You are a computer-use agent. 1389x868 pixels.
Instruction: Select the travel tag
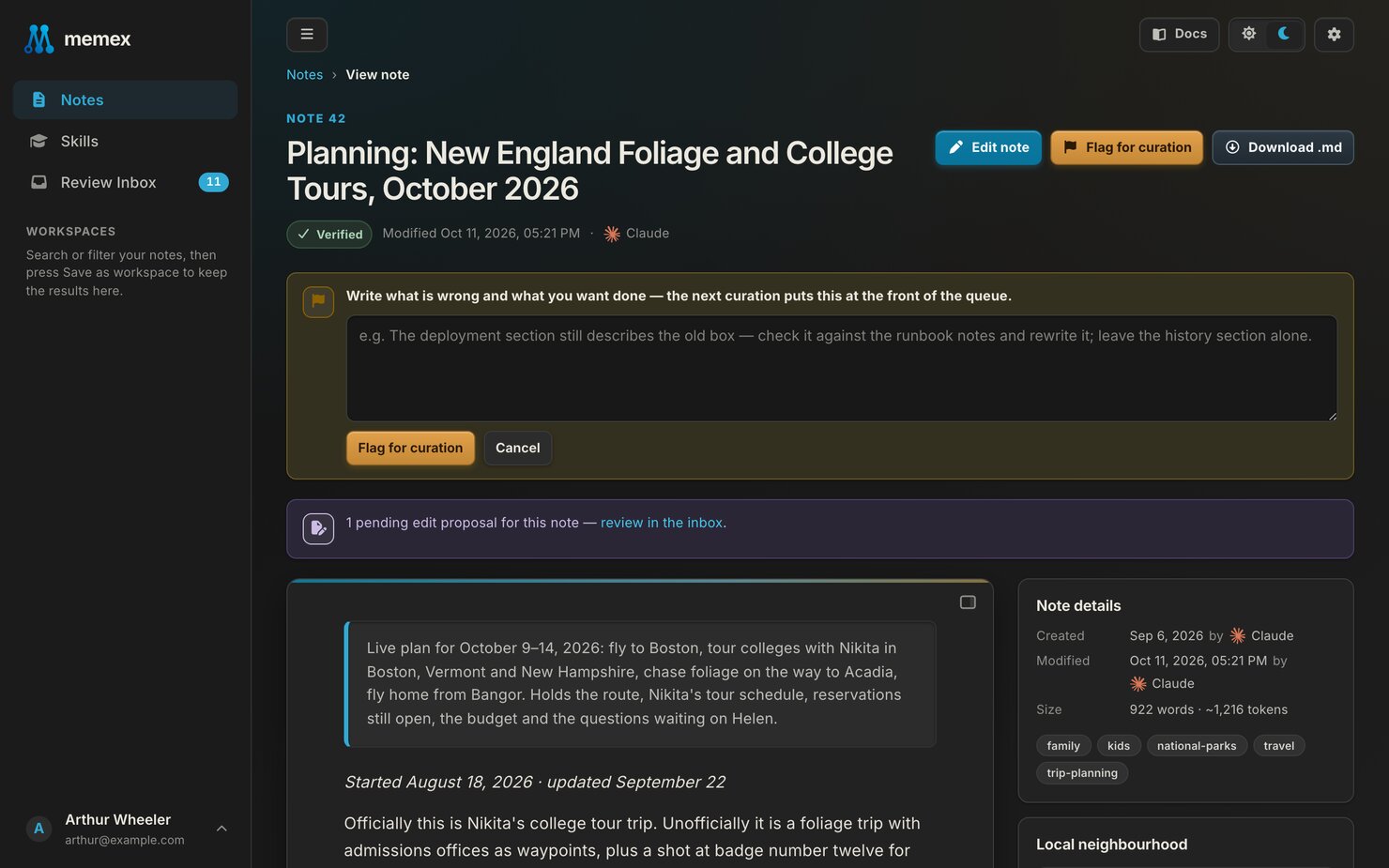[x=1278, y=746]
